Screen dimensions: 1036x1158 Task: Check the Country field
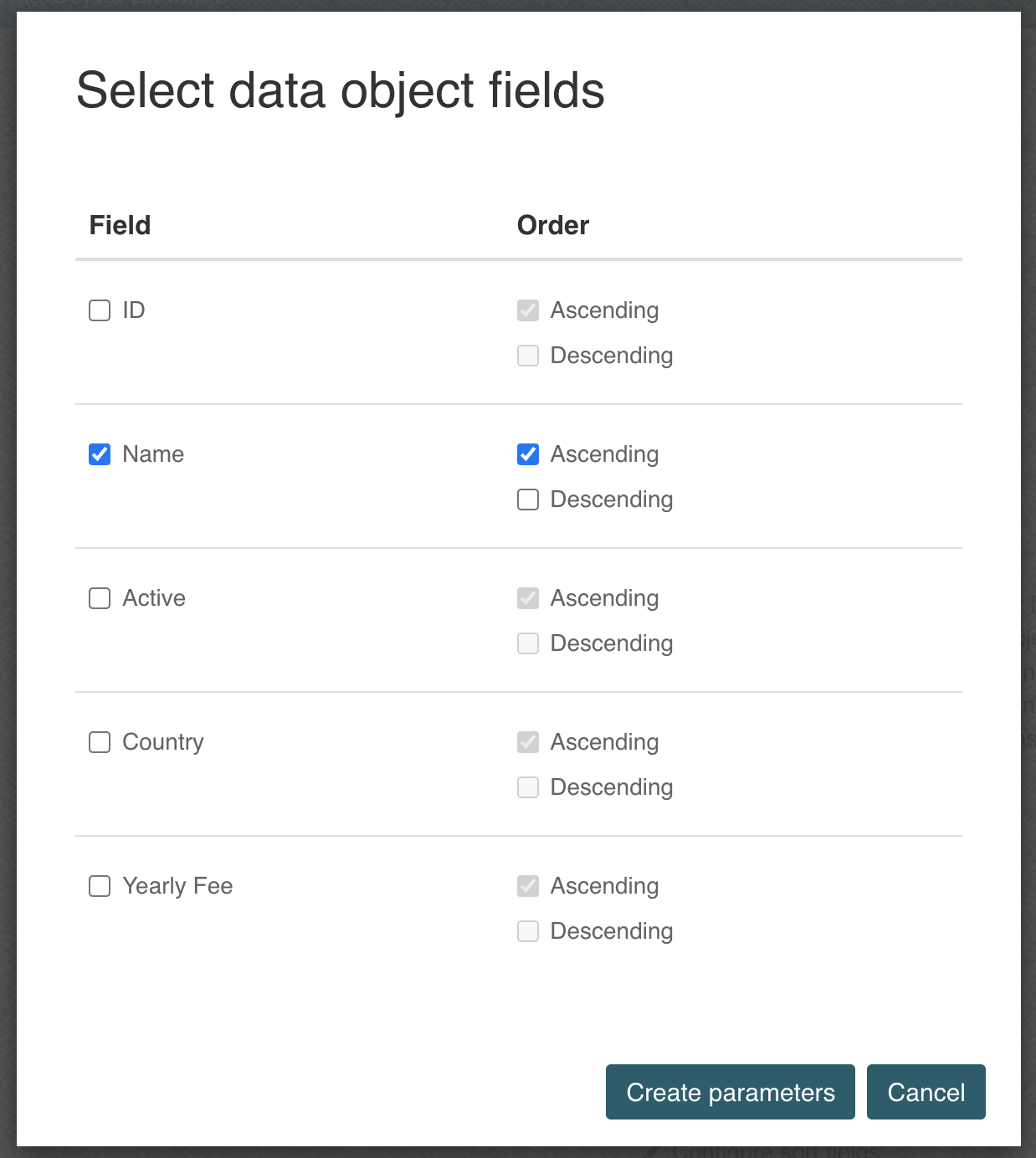99,741
